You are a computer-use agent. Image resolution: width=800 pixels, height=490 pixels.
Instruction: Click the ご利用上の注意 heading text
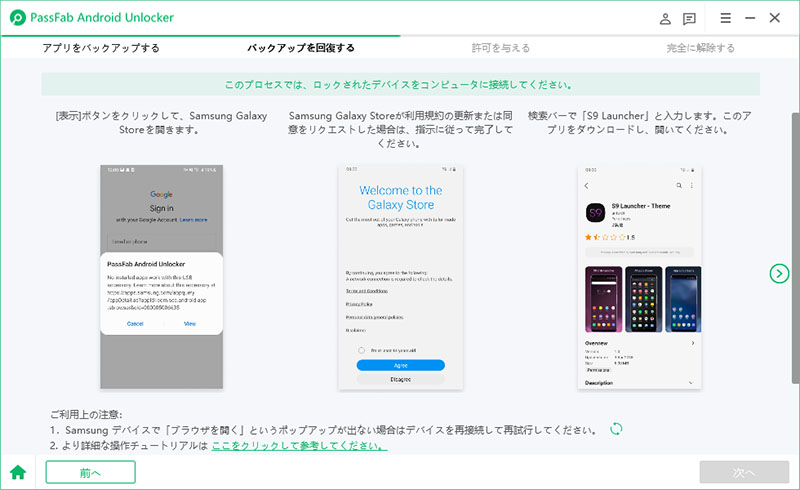(x=86, y=414)
